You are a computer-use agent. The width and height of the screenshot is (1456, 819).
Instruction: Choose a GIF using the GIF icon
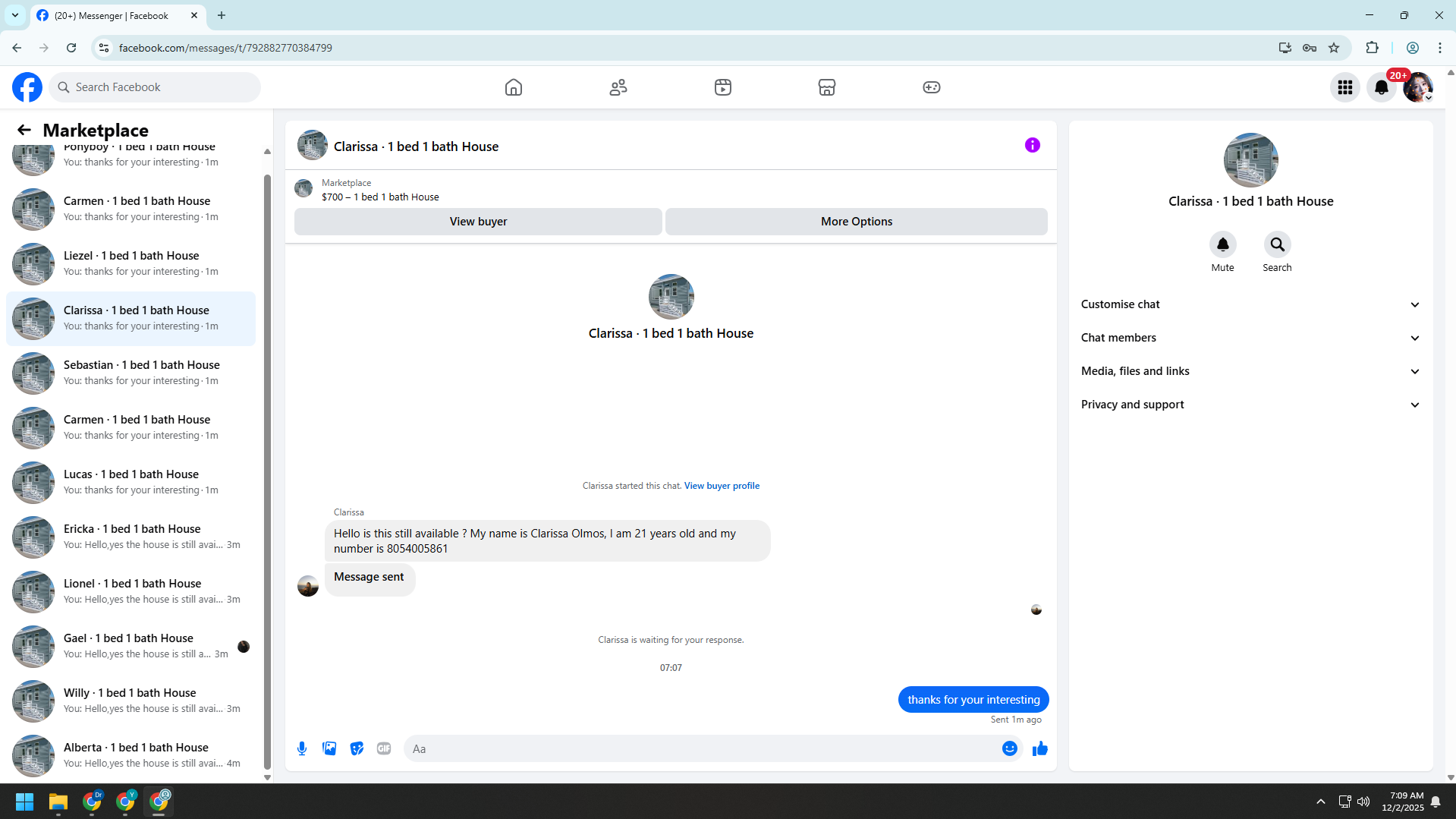coord(384,748)
